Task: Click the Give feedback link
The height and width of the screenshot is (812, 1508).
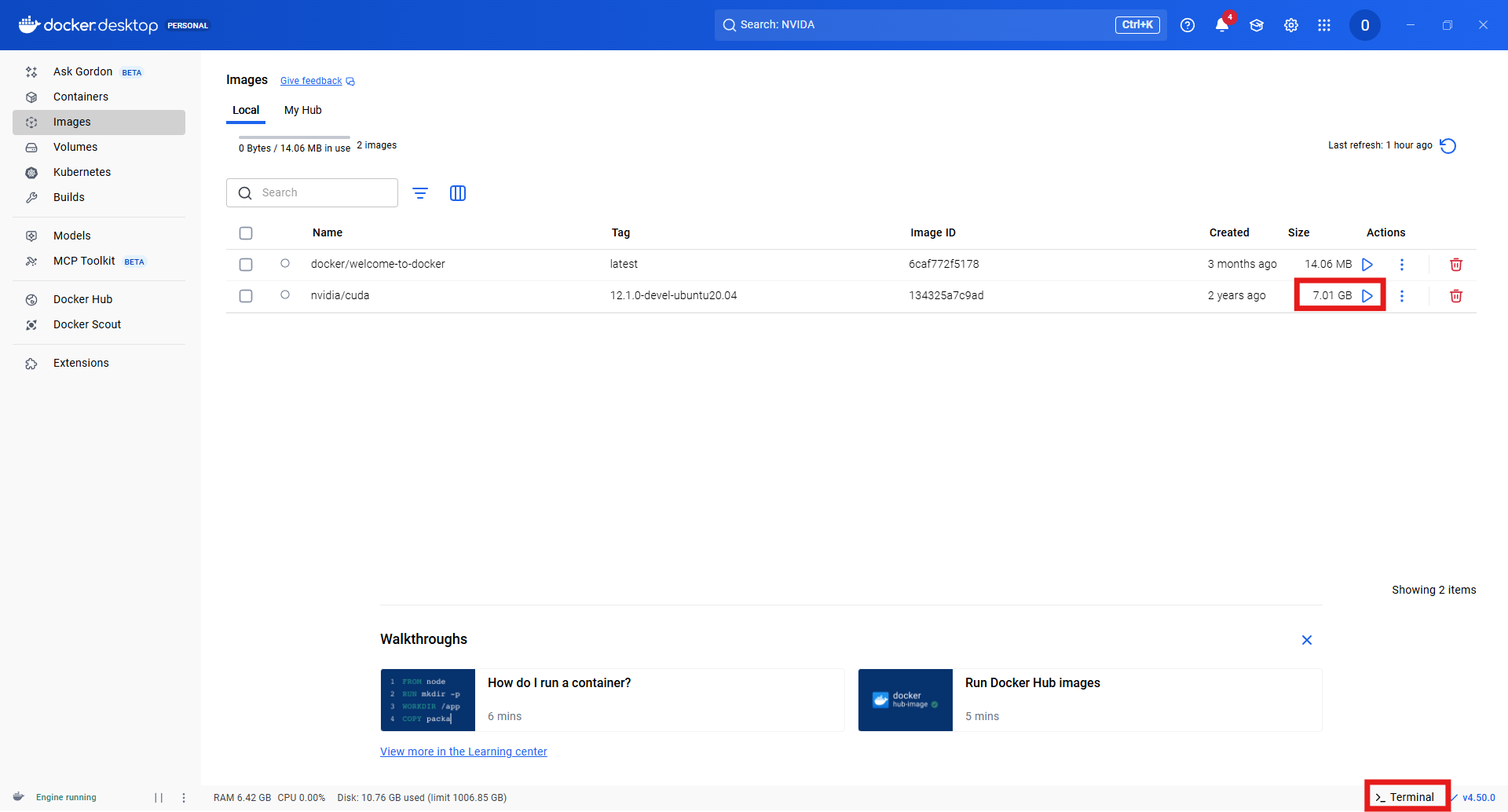Action: (317, 81)
